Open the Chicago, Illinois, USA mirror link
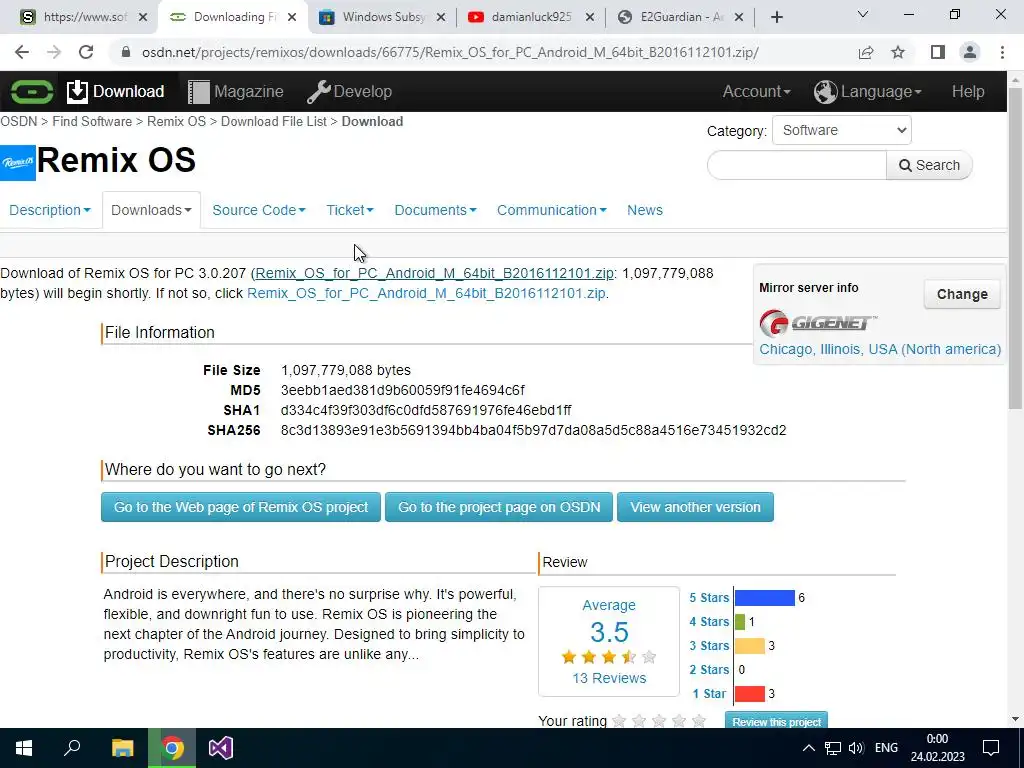The width and height of the screenshot is (1024, 768). coord(880,349)
